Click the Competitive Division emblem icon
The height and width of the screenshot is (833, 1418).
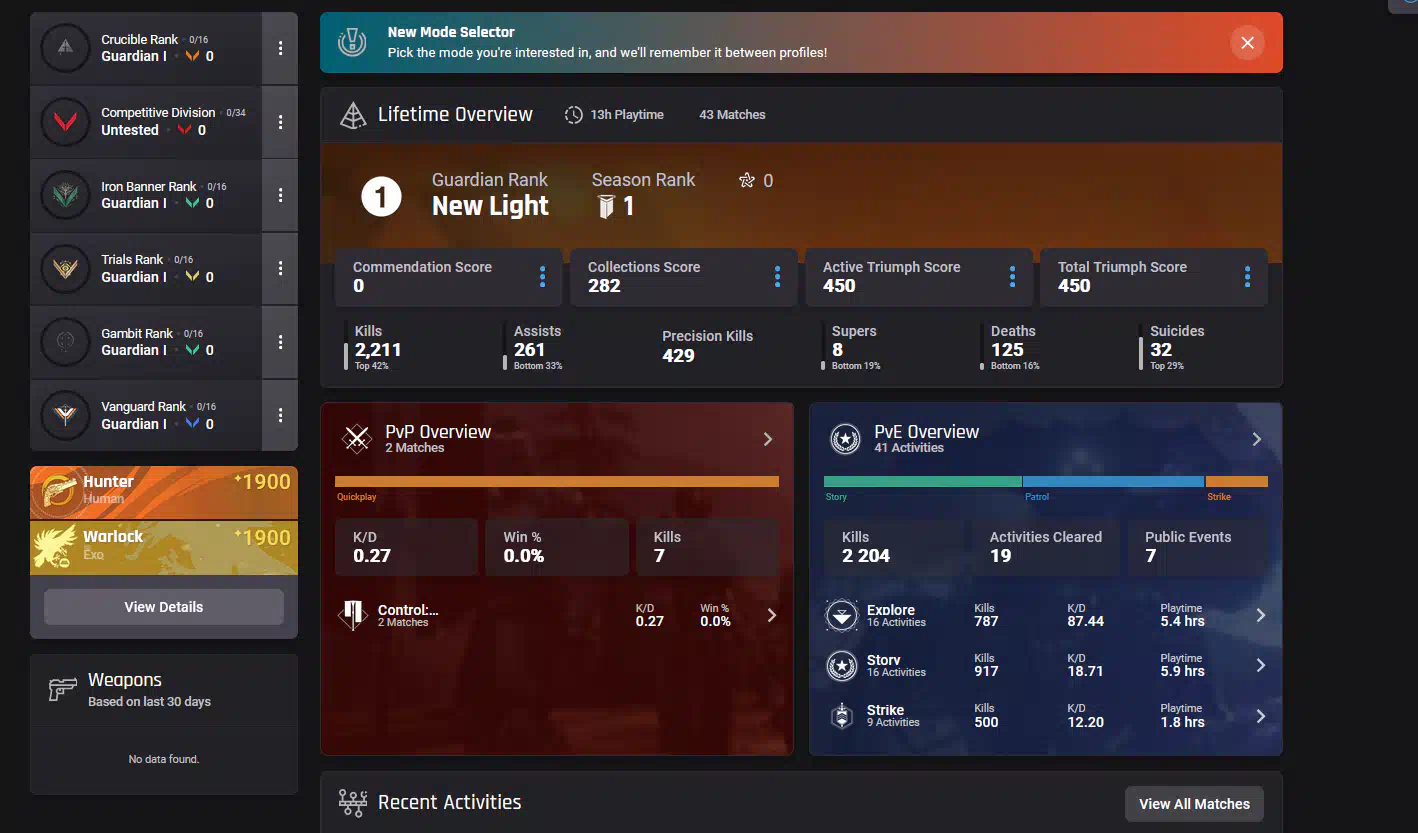coord(65,122)
